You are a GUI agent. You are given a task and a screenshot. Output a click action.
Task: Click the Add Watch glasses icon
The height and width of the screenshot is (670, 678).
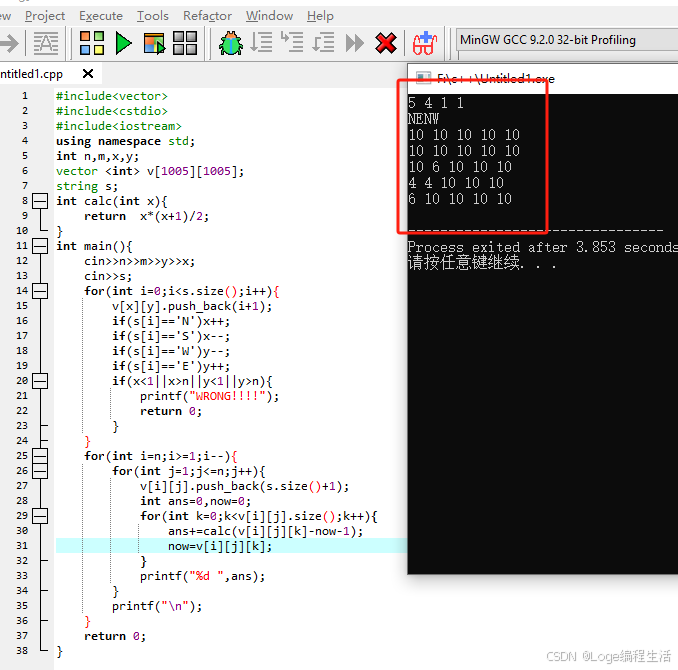[425, 43]
